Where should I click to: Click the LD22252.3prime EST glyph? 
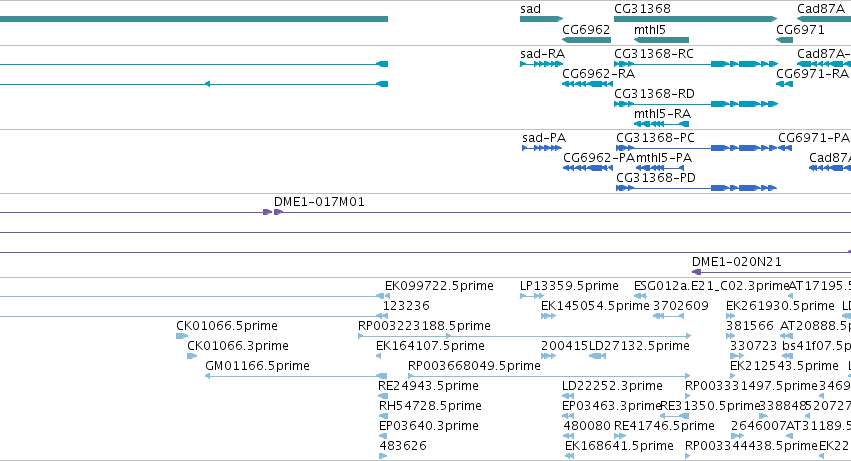point(568,396)
